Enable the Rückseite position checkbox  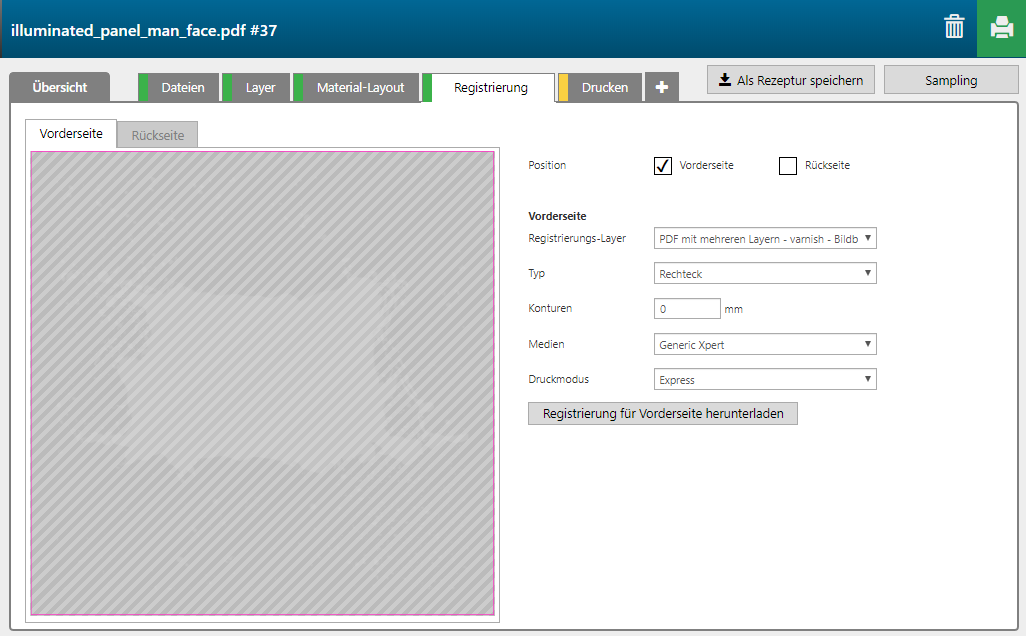pos(788,166)
